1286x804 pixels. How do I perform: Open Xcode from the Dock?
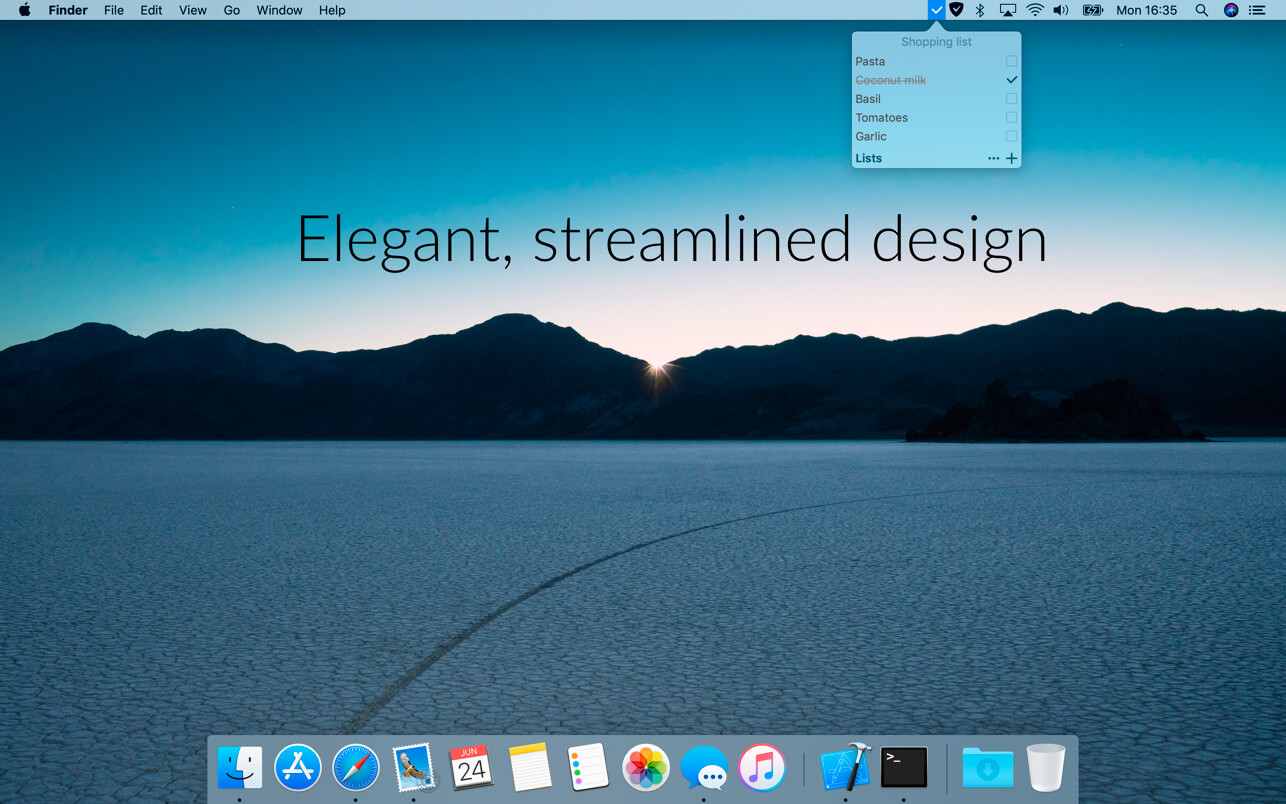[x=845, y=768]
